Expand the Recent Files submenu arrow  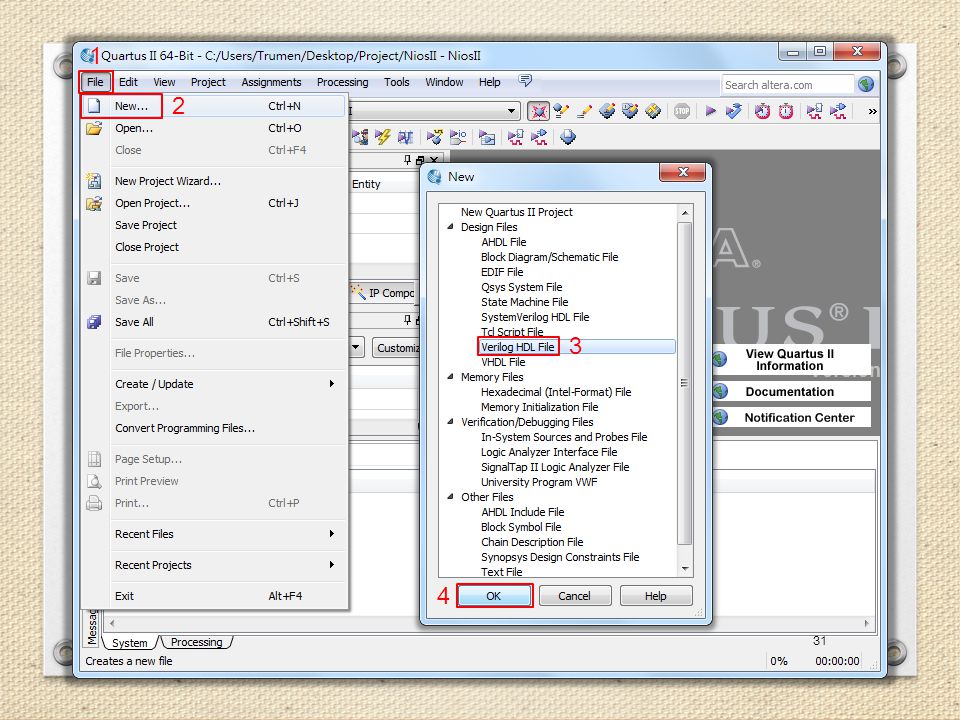point(331,533)
